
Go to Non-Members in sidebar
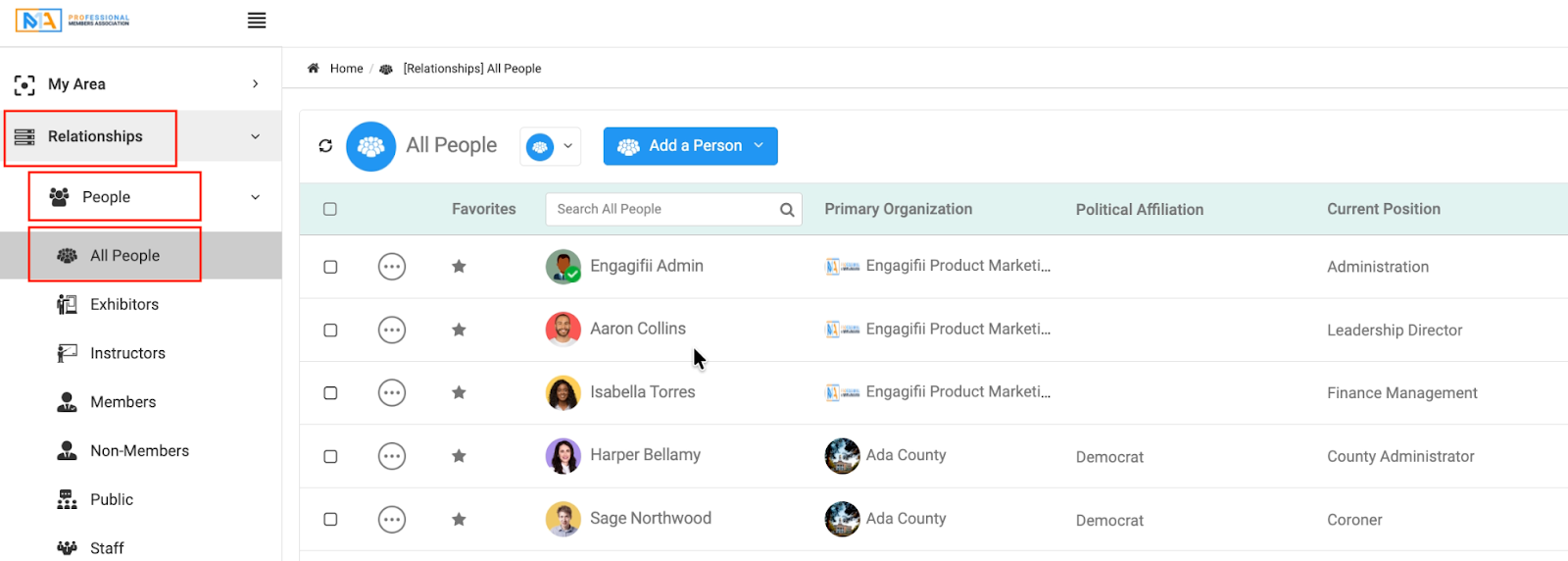coord(139,451)
